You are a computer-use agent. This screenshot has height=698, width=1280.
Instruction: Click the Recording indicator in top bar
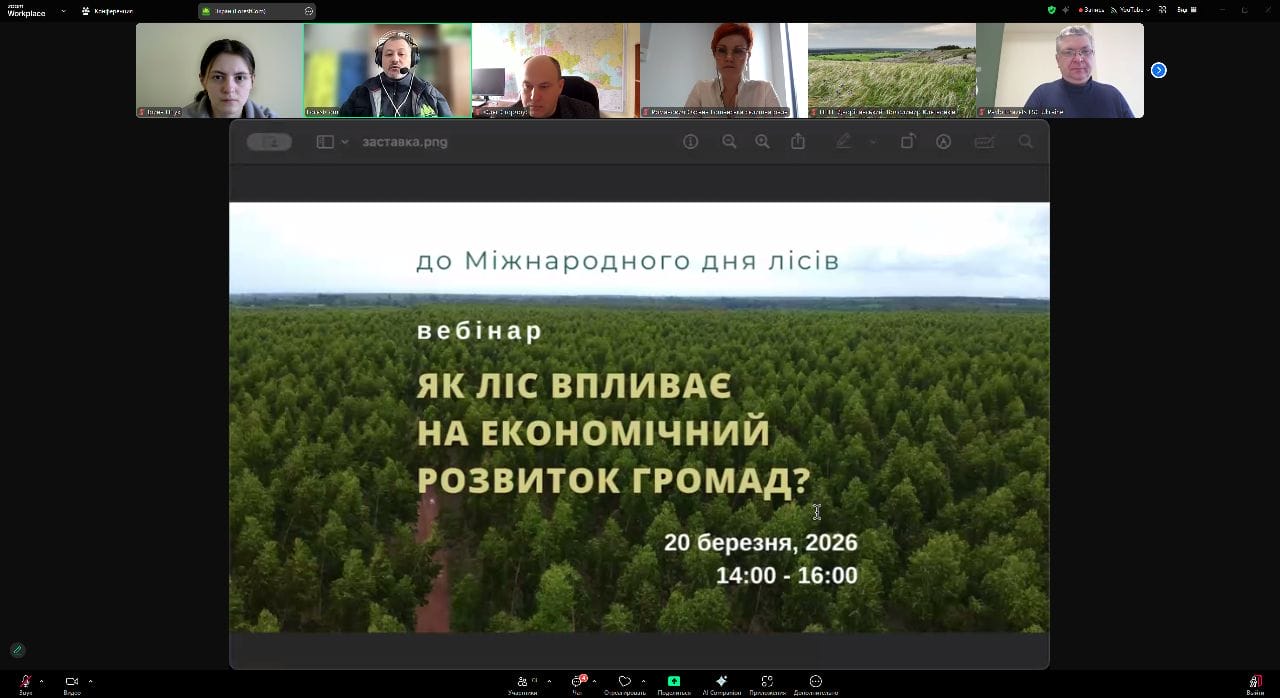pos(1091,10)
